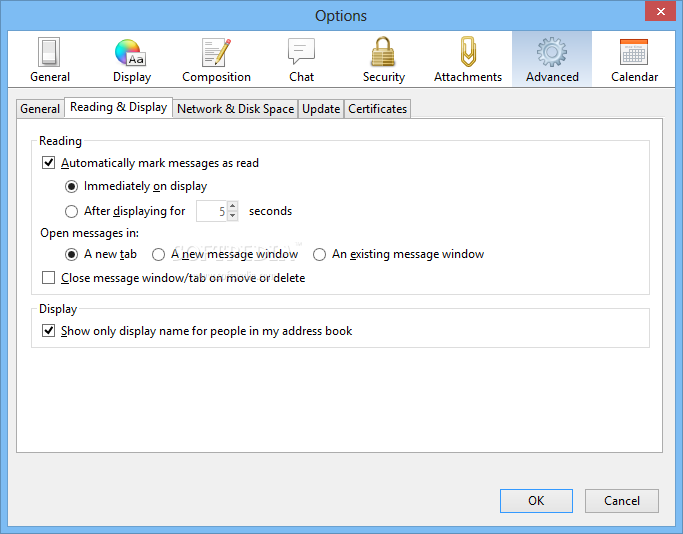Uncheck Show only display name checkbox
The width and height of the screenshot is (683, 534).
pyautogui.click(x=48, y=331)
